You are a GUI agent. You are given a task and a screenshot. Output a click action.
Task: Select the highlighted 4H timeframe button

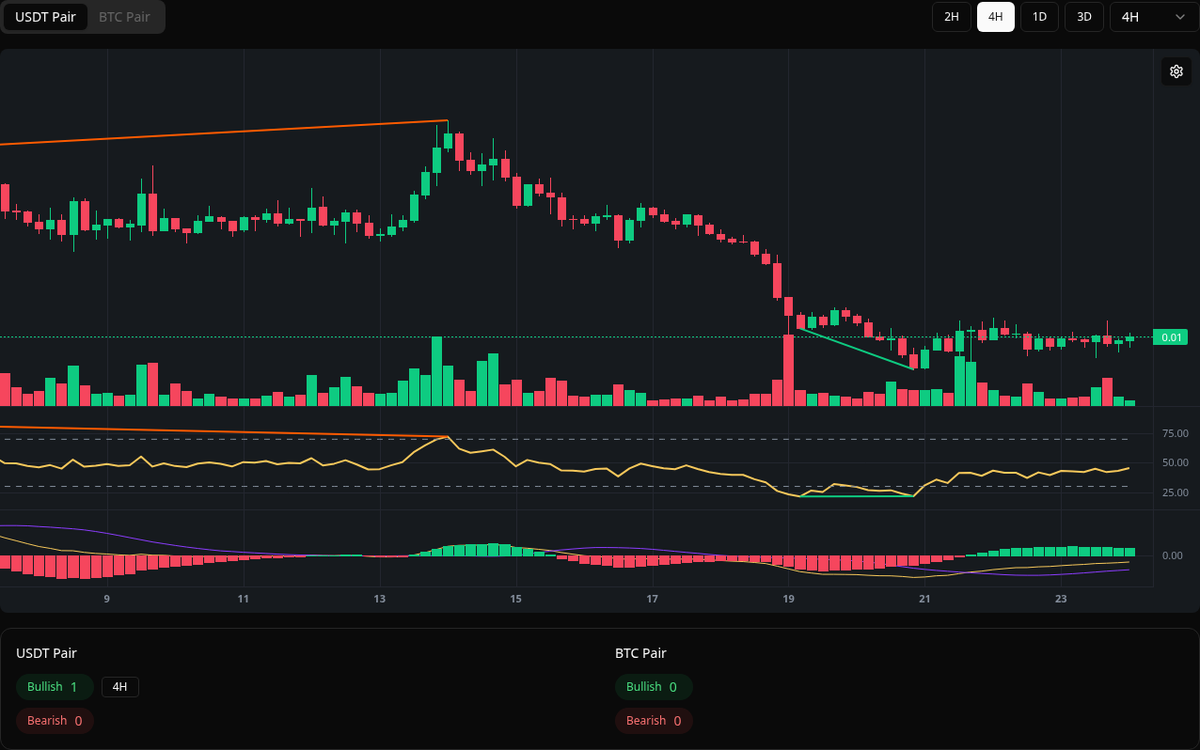[995, 16]
